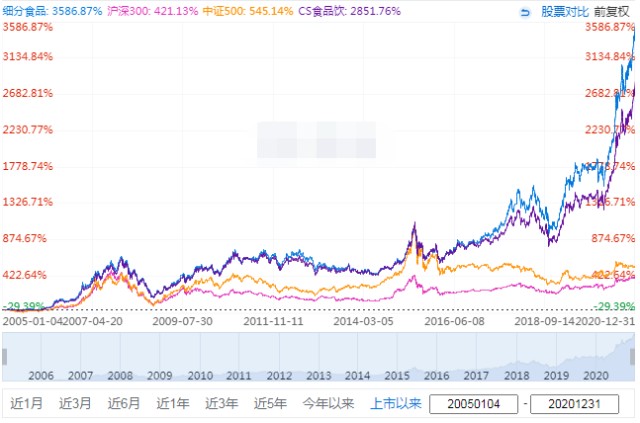Select the 近3月 time range

coord(76,404)
